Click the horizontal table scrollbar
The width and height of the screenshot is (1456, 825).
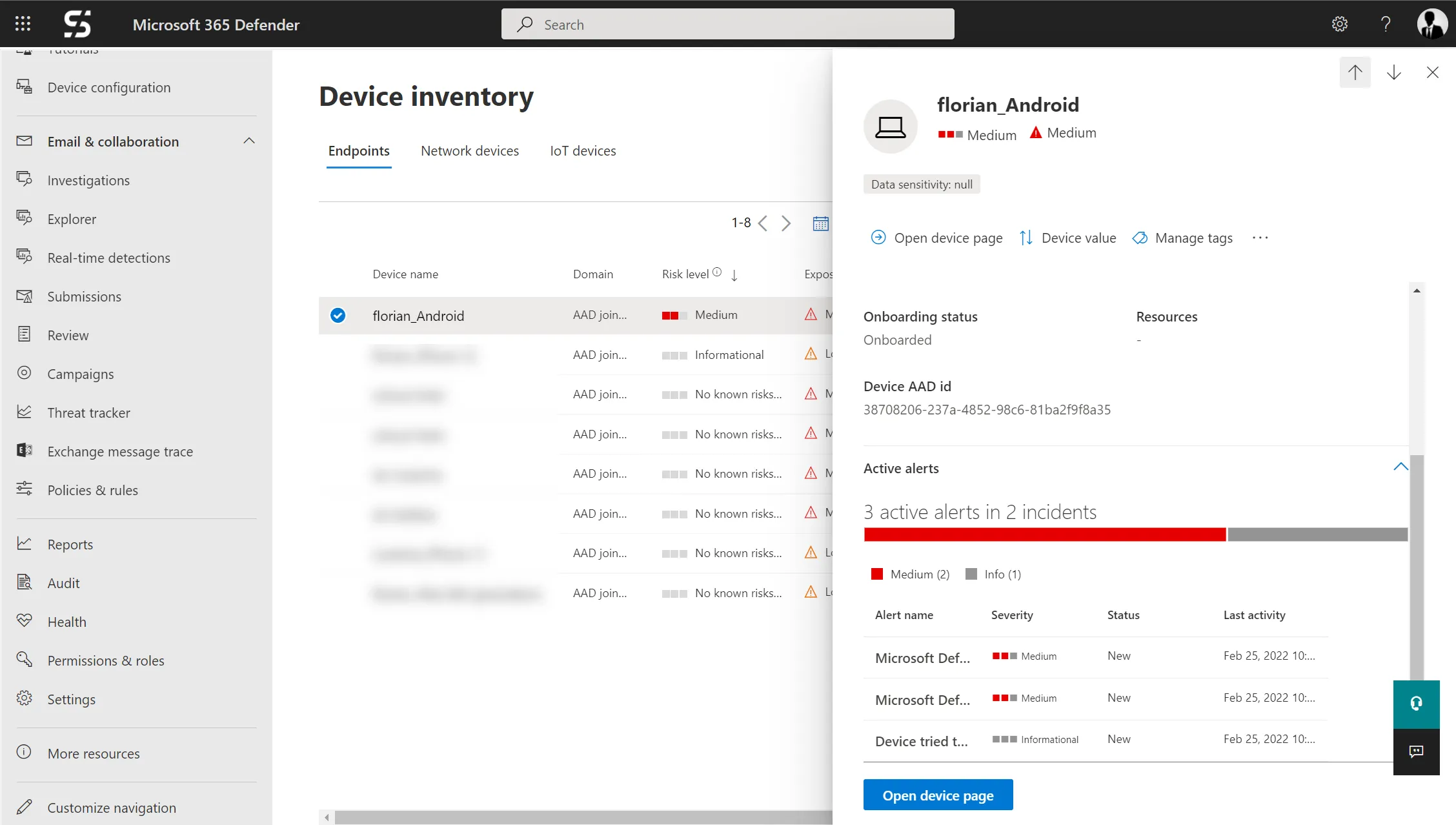coord(583,817)
